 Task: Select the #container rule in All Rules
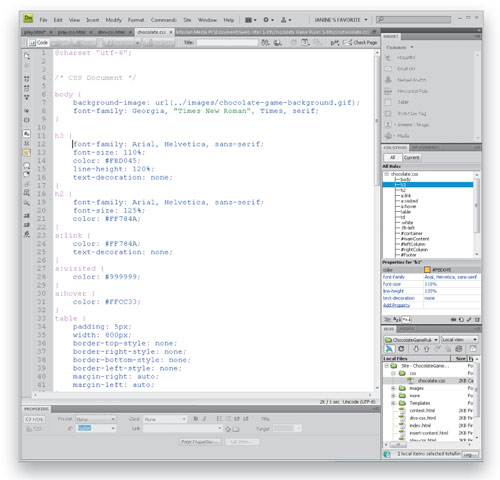[411, 233]
